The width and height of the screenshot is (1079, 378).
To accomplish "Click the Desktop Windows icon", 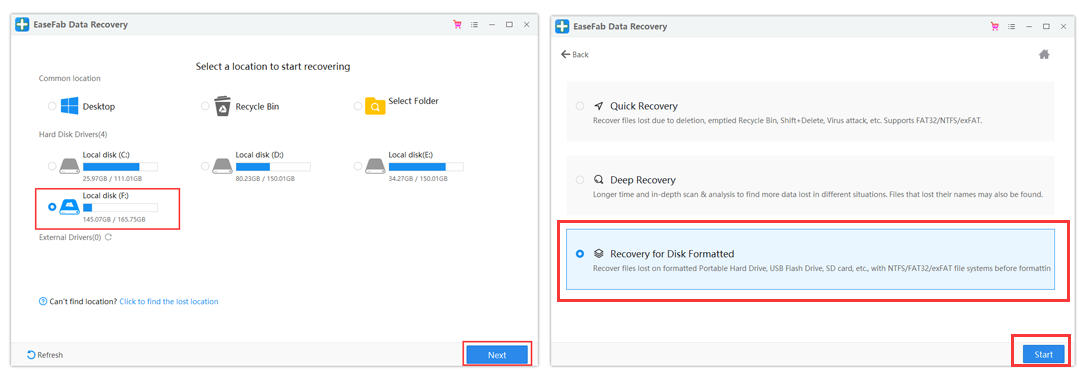I will [70, 106].
